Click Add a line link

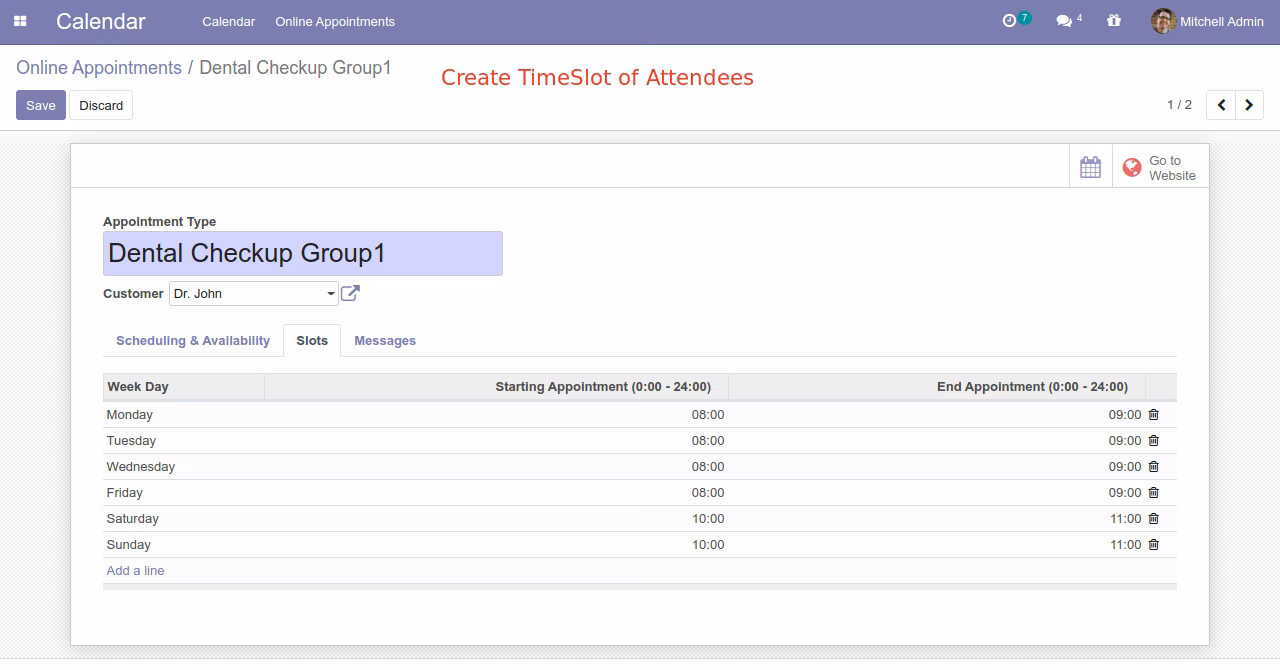136,570
